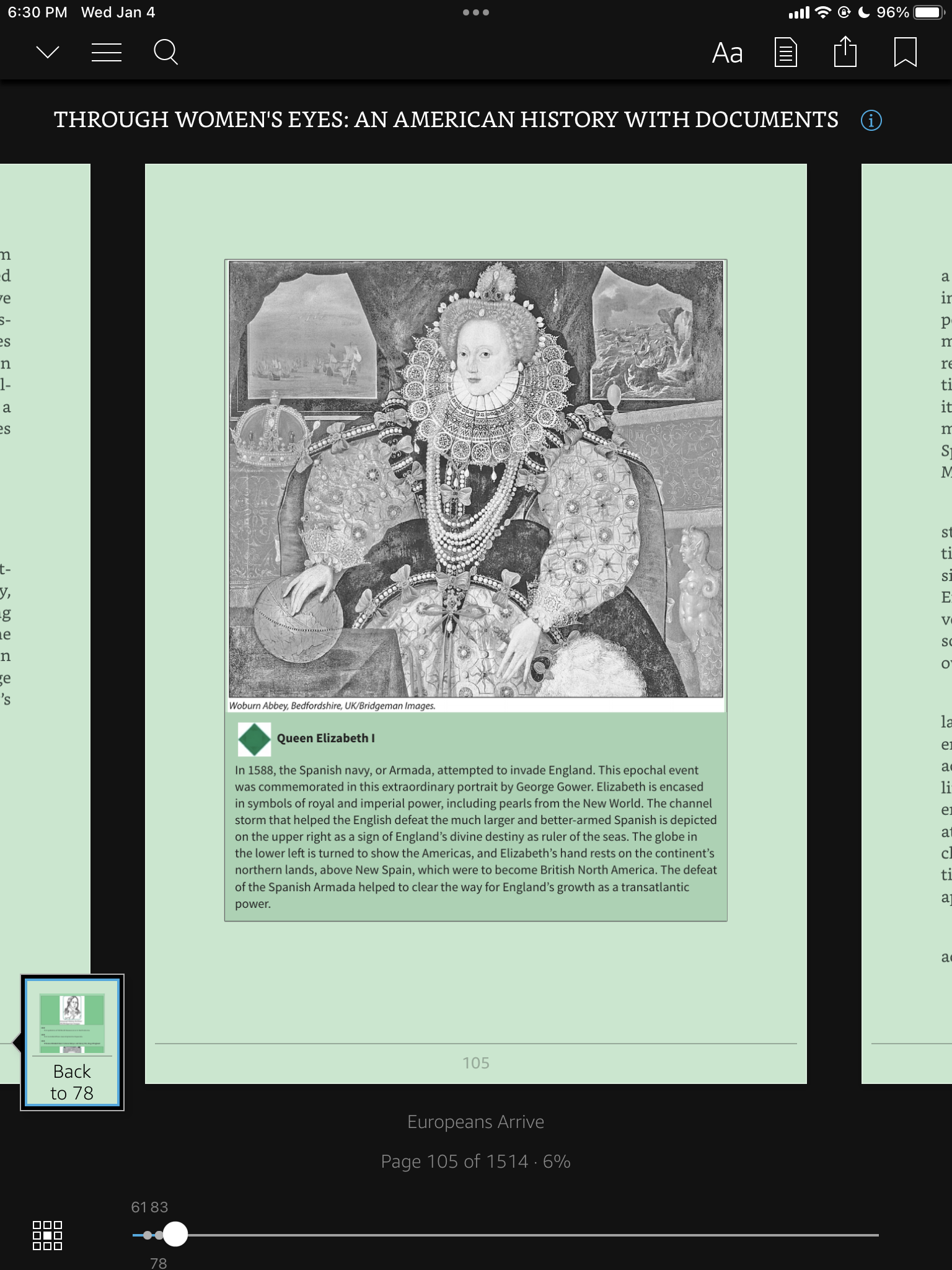Tap the 'Europeans Arrive' chapter label

(476, 1122)
